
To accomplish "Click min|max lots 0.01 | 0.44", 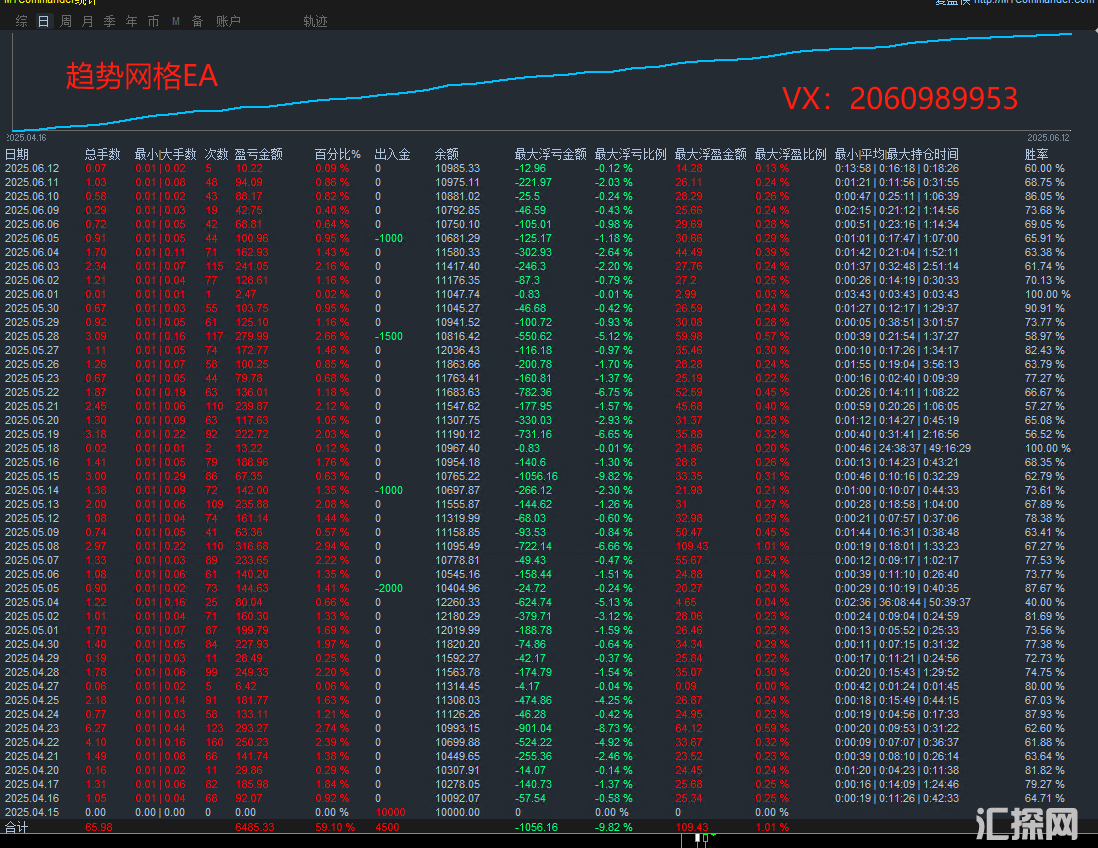I will point(160,728).
